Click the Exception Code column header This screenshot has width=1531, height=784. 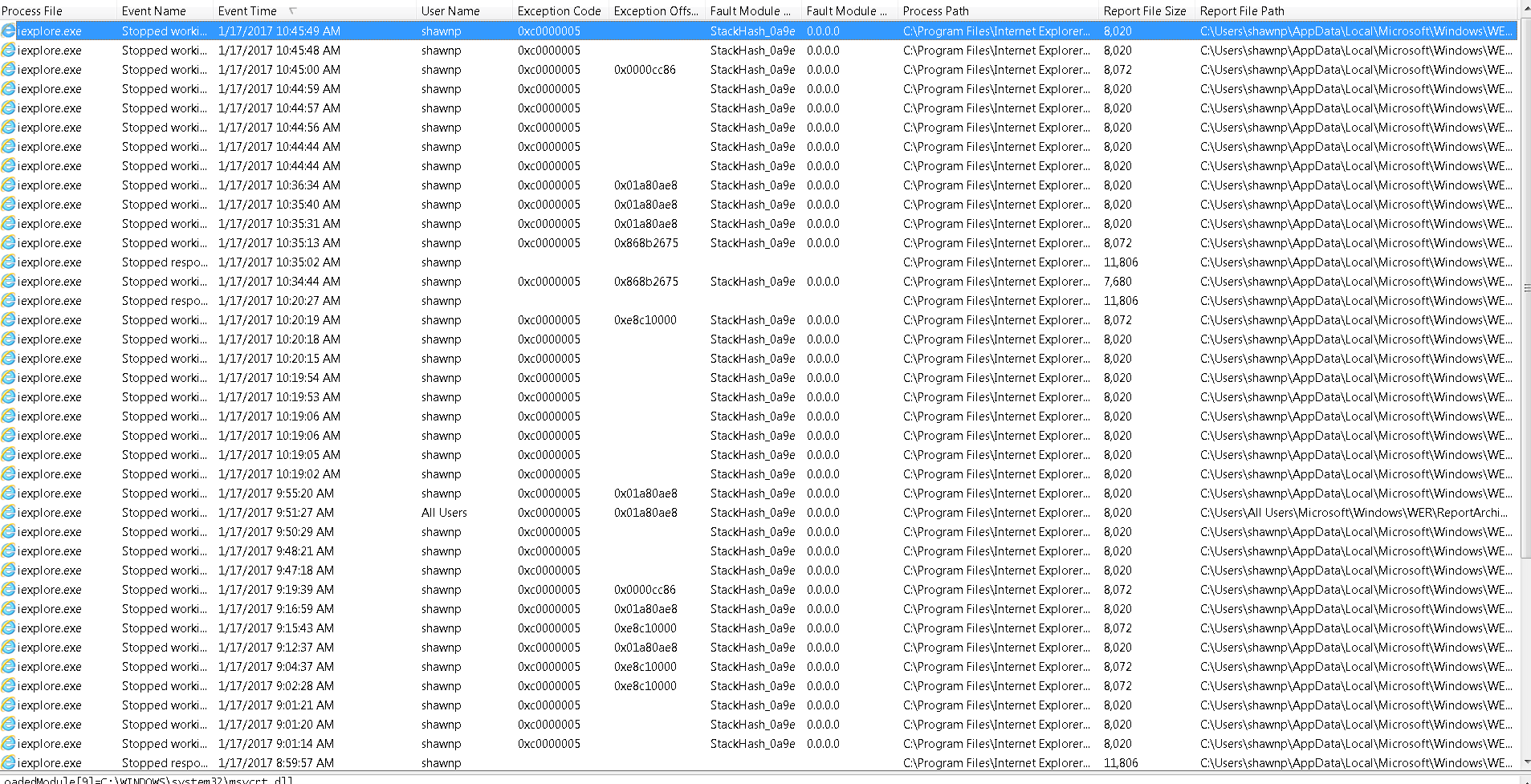coord(560,10)
